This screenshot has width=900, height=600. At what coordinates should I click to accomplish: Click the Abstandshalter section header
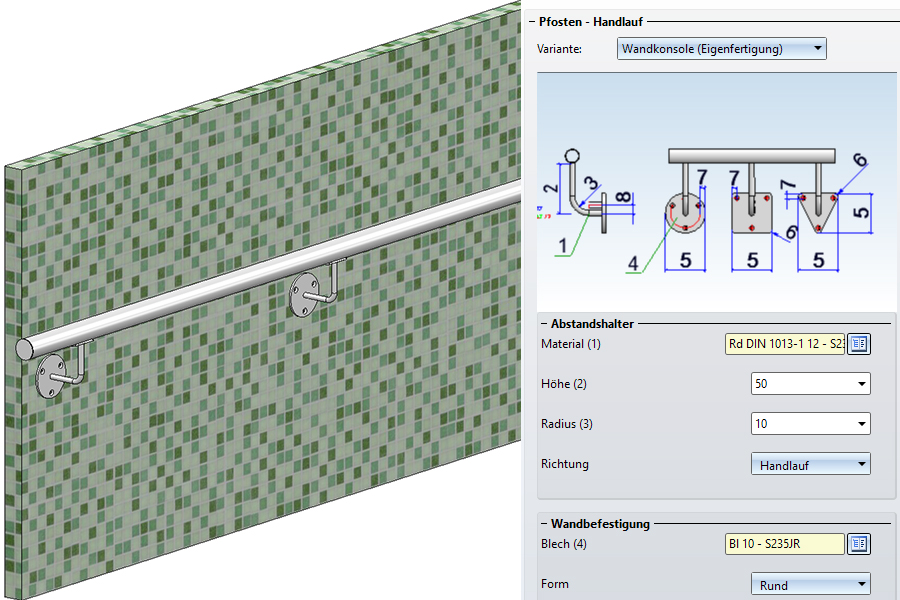click(x=592, y=323)
